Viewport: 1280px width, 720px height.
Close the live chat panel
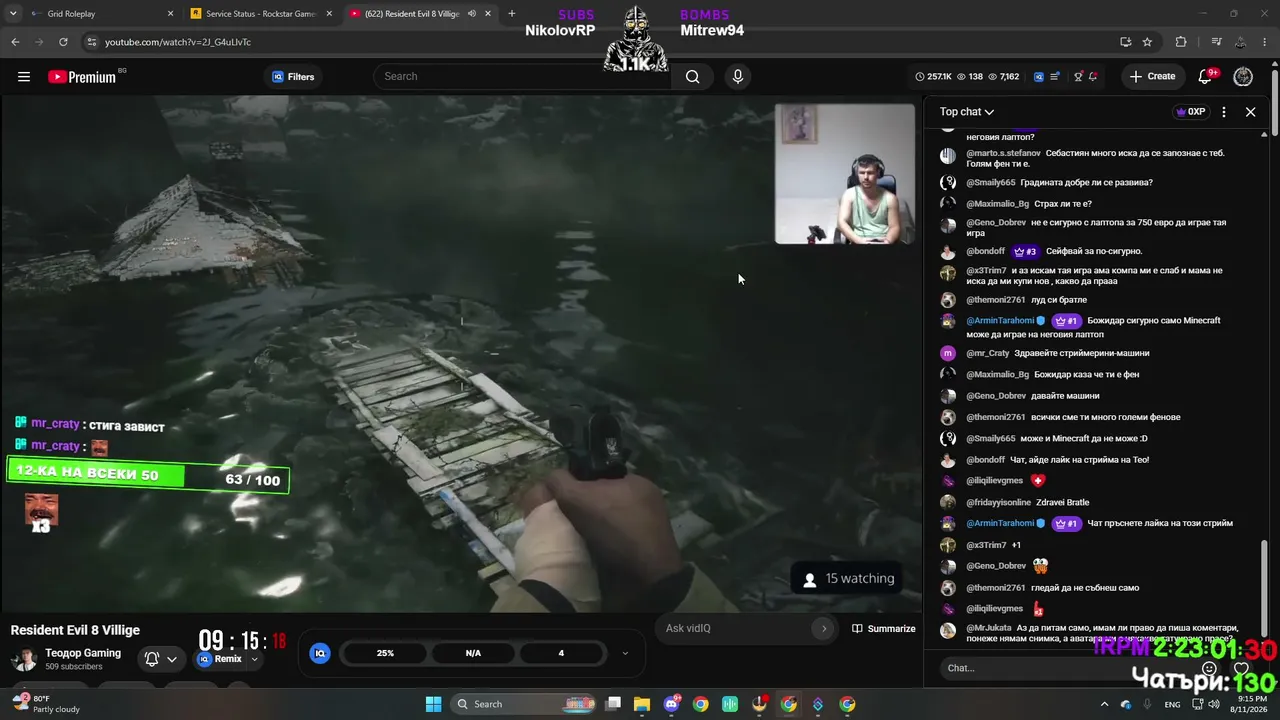1250,112
